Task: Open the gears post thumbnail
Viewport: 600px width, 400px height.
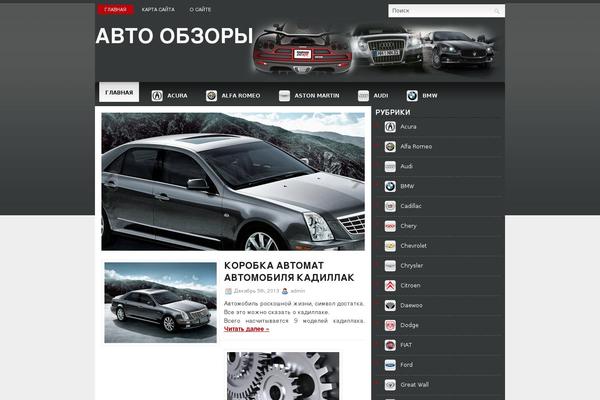Action: pyautogui.click(x=283, y=376)
